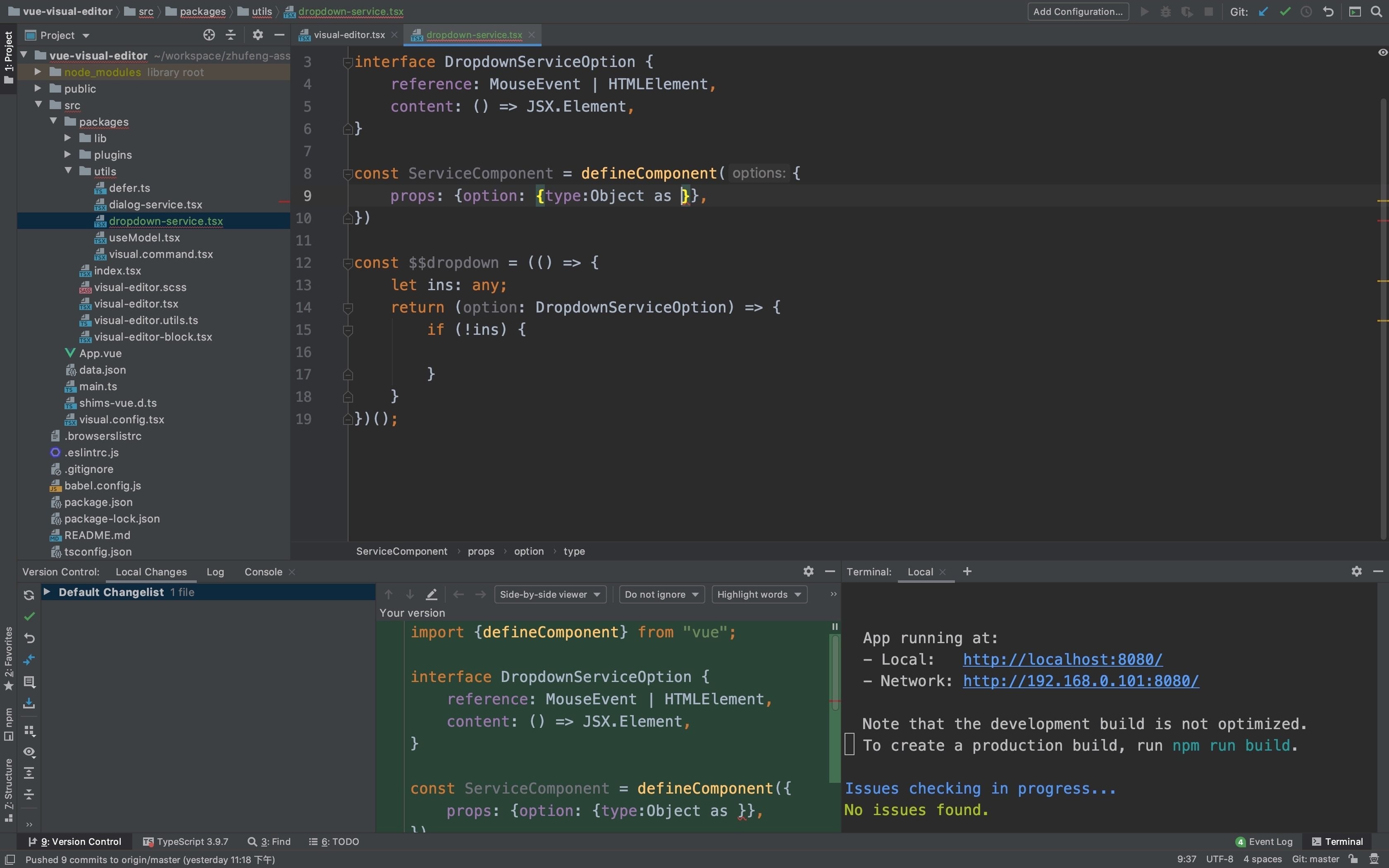The height and width of the screenshot is (868, 1389).
Task: Expand the Default Changelist node
Action: point(47,592)
